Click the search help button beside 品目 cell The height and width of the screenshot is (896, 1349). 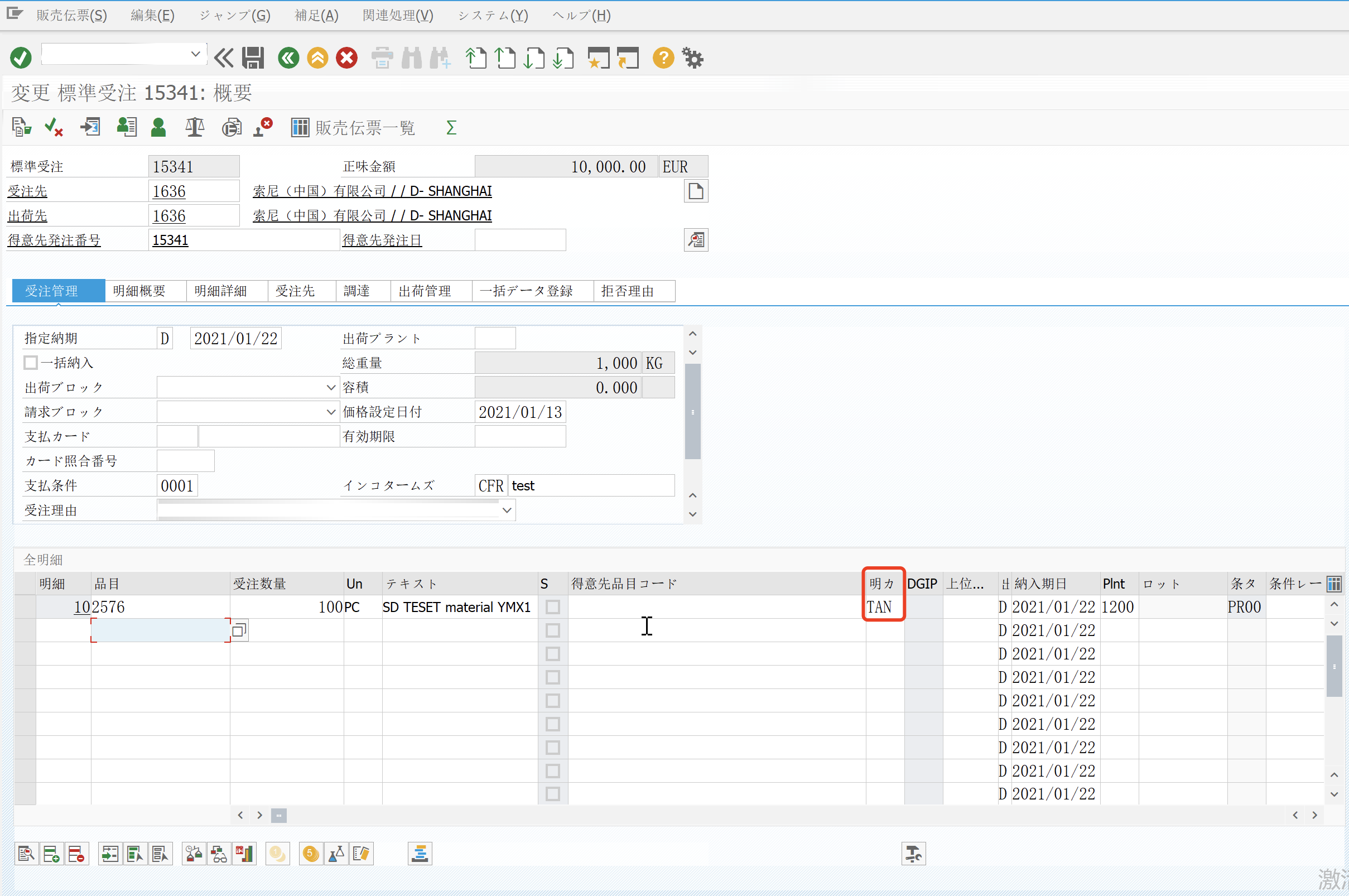coord(239,630)
